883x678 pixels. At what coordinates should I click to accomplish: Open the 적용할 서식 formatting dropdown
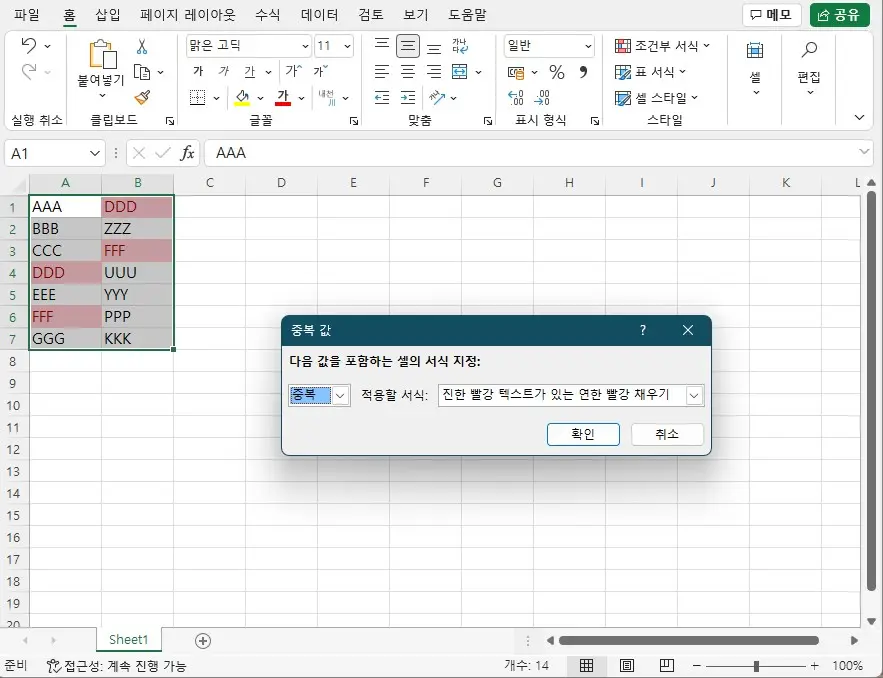(x=696, y=395)
